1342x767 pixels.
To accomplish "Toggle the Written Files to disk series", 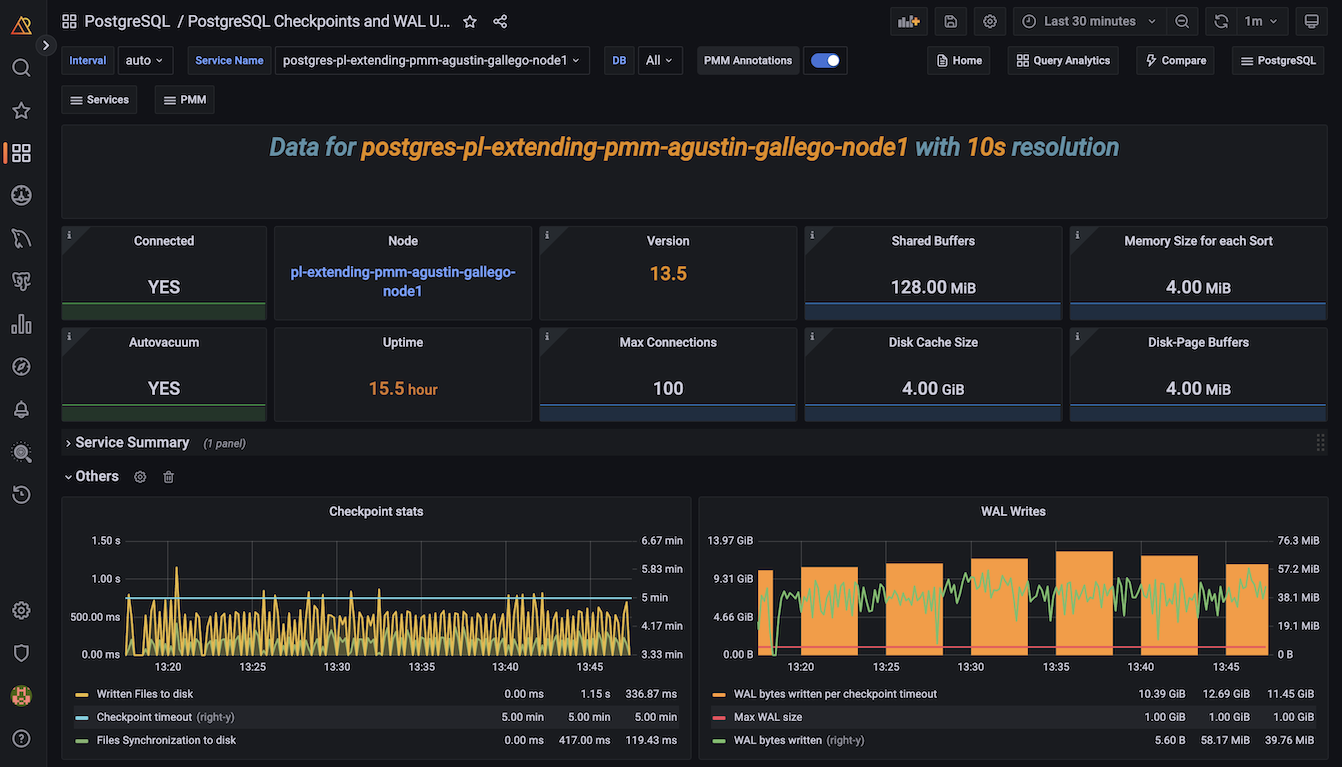I will click(x=144, y=694).
